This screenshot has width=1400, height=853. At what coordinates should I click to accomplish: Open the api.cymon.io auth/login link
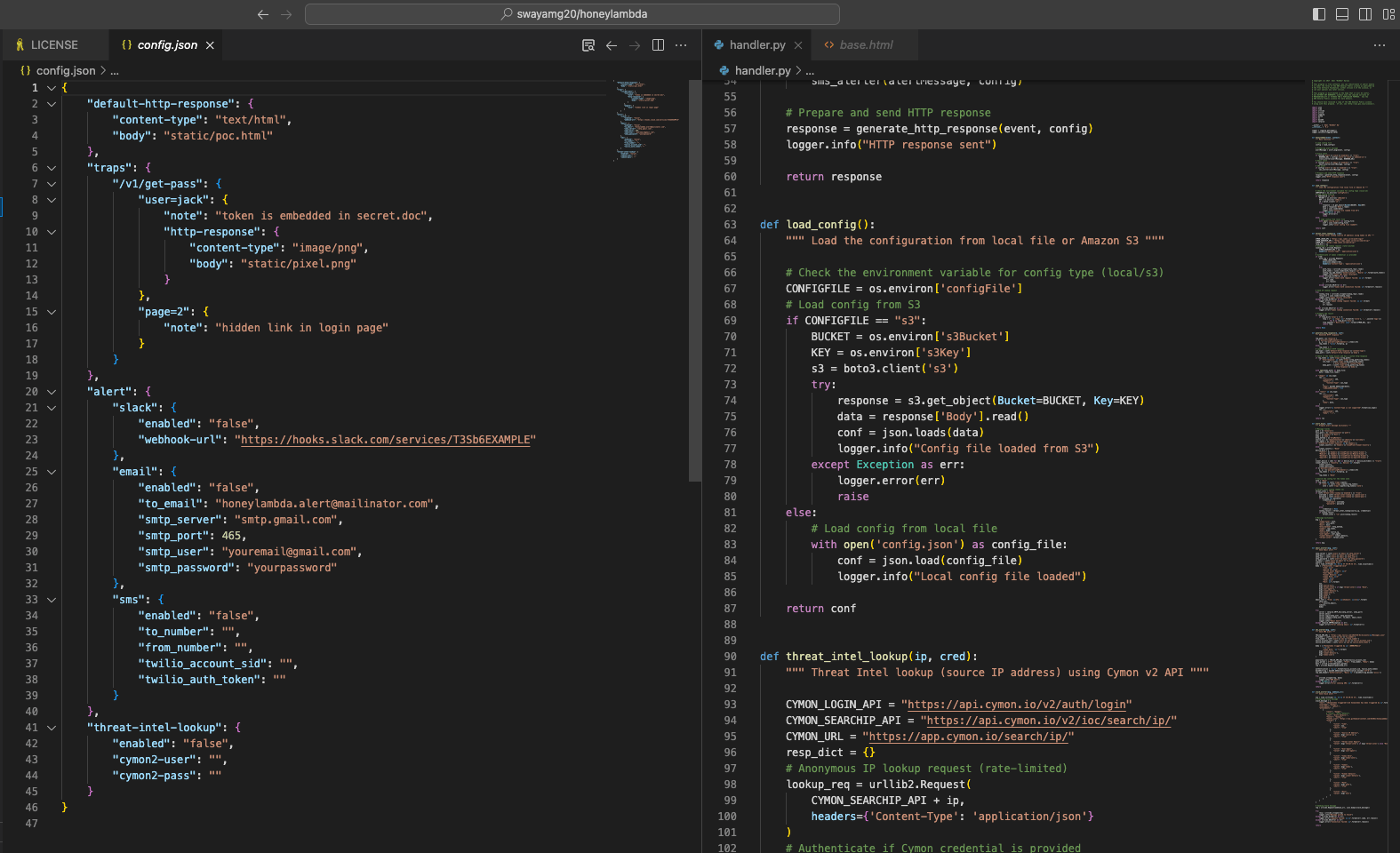[1017, 705]
